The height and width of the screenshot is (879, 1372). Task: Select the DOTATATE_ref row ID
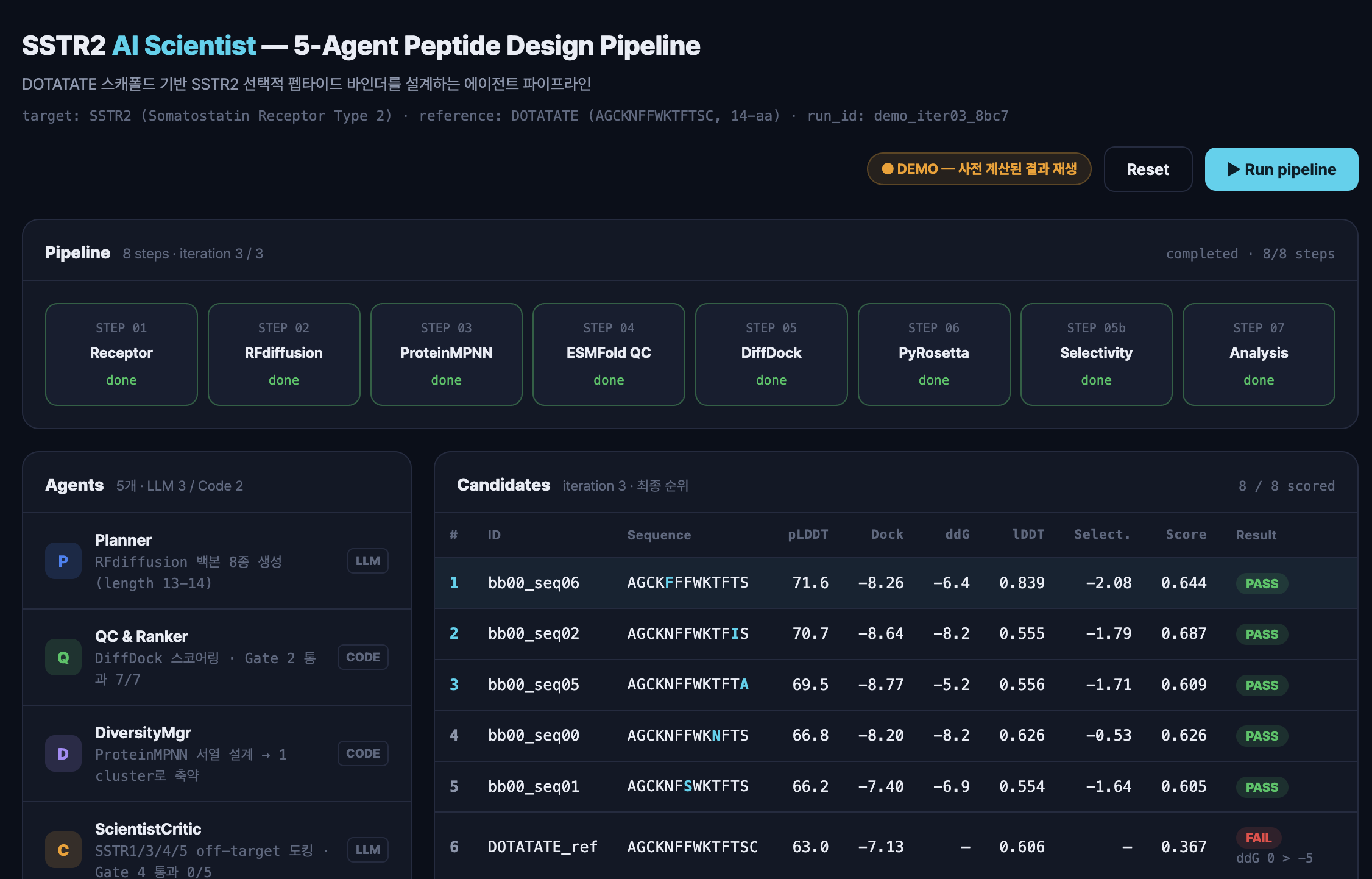pyautogui.click(x=542, y=847)
